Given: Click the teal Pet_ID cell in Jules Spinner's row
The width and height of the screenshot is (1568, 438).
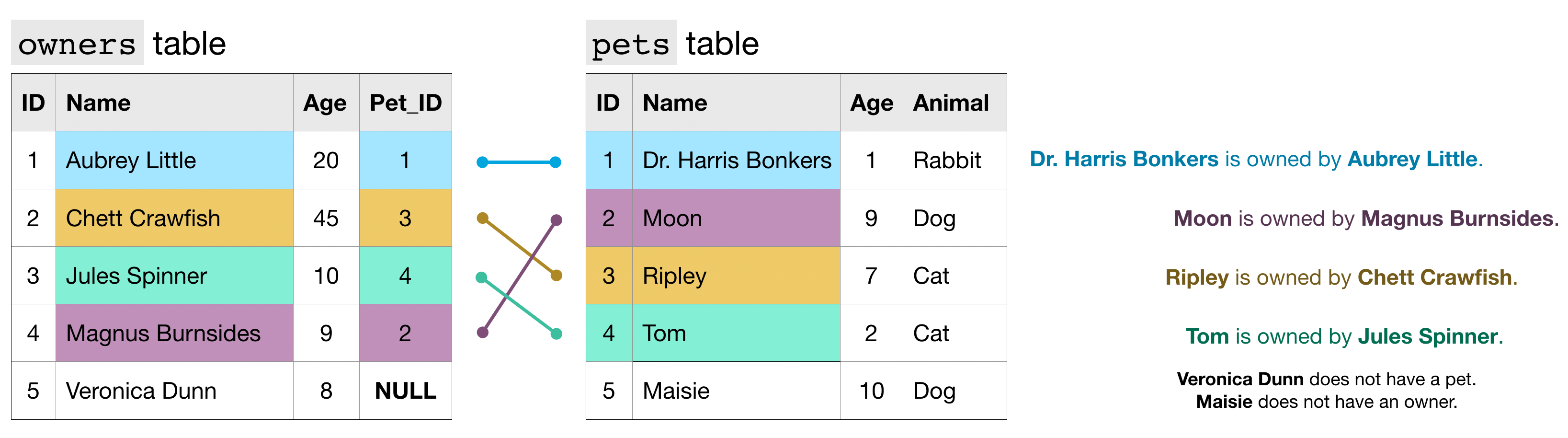Looking at the screenshot, I should 405,276.
